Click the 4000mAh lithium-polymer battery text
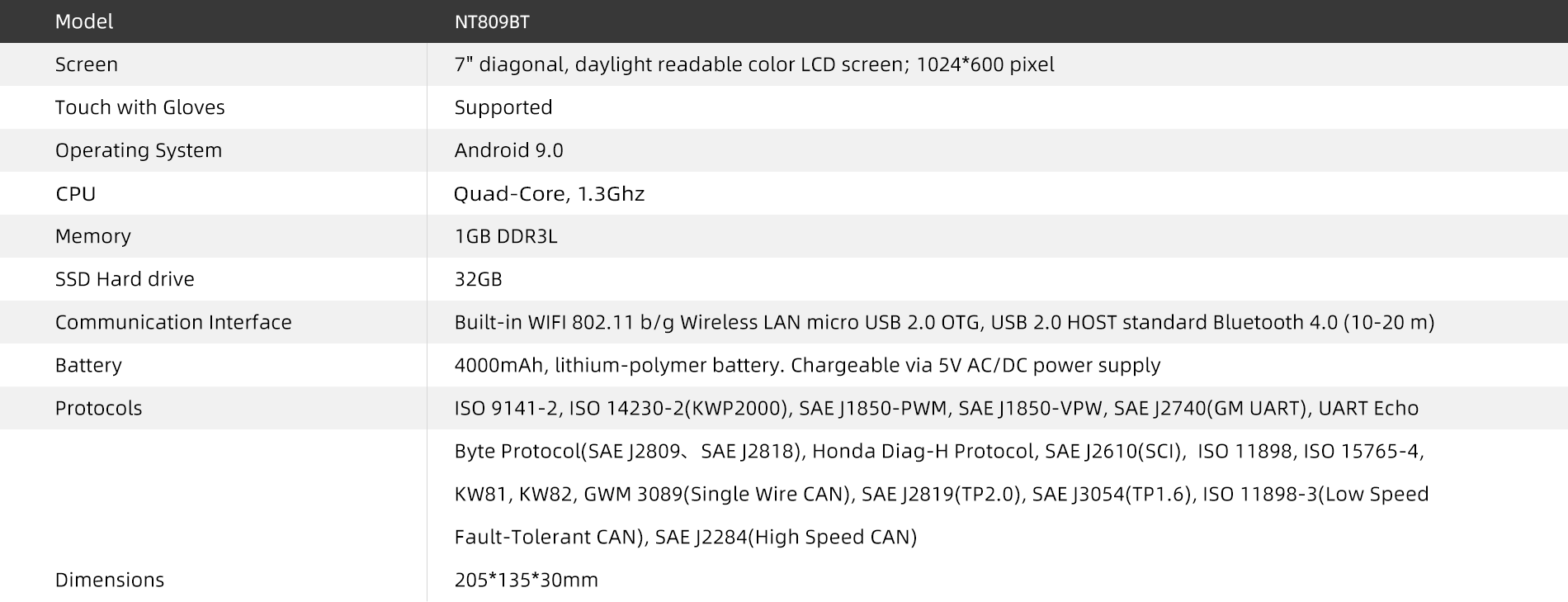1568x602 pixels. click(807, 365)
